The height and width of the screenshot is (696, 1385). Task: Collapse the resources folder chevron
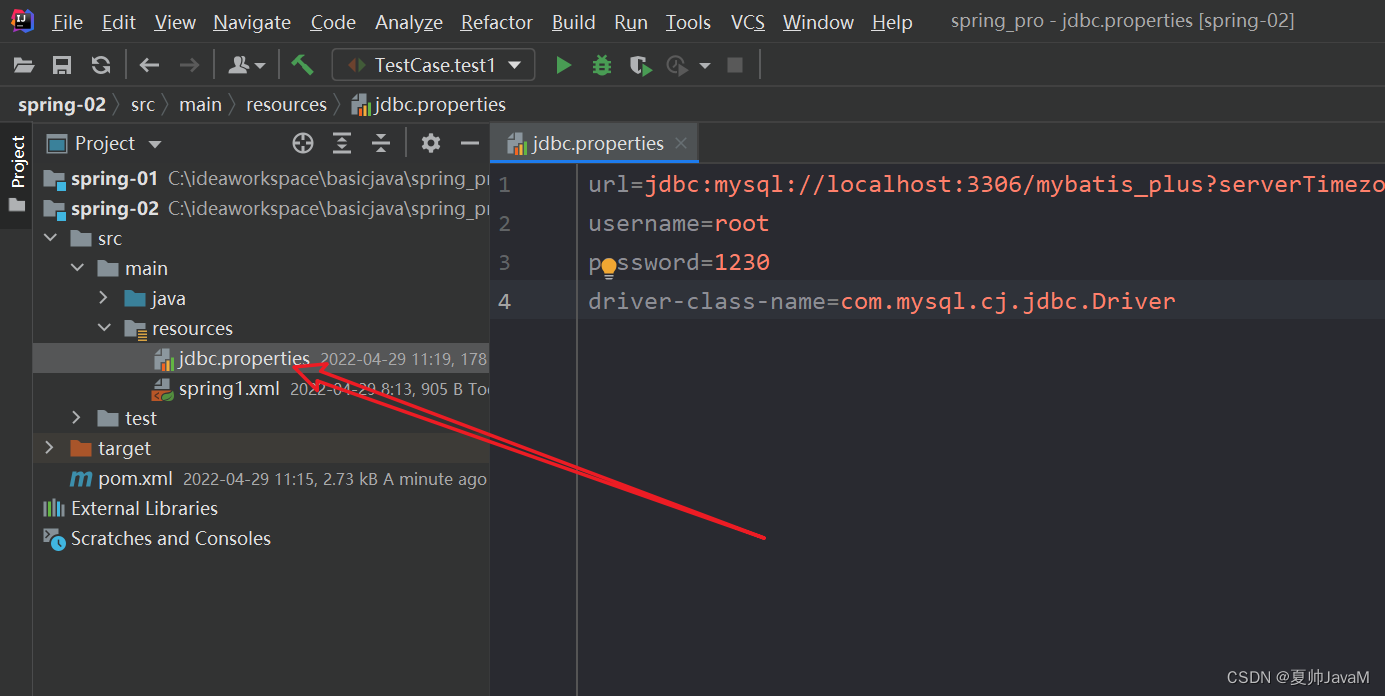(104, 329)
